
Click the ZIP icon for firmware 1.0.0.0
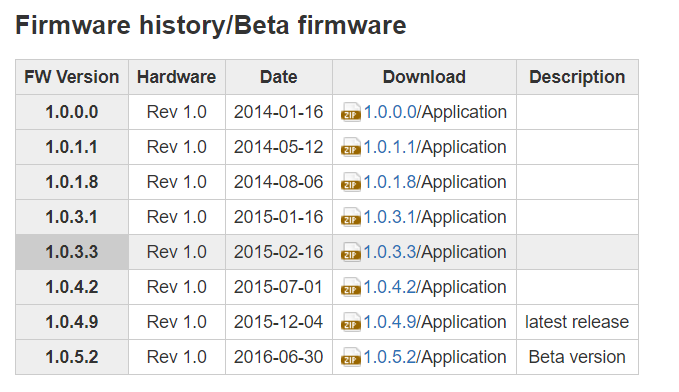351,112
